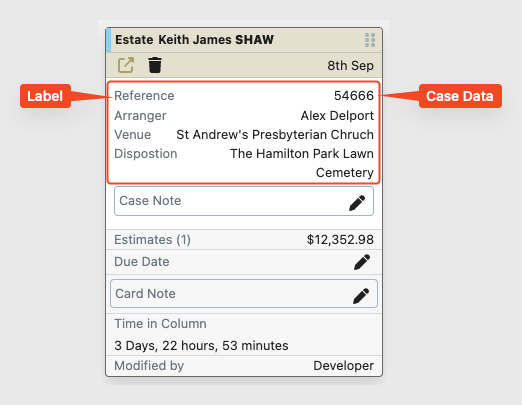Viewport: 522px width, 405px height.
Task: Click the Estimates (1) row
Action: (244, 240)
